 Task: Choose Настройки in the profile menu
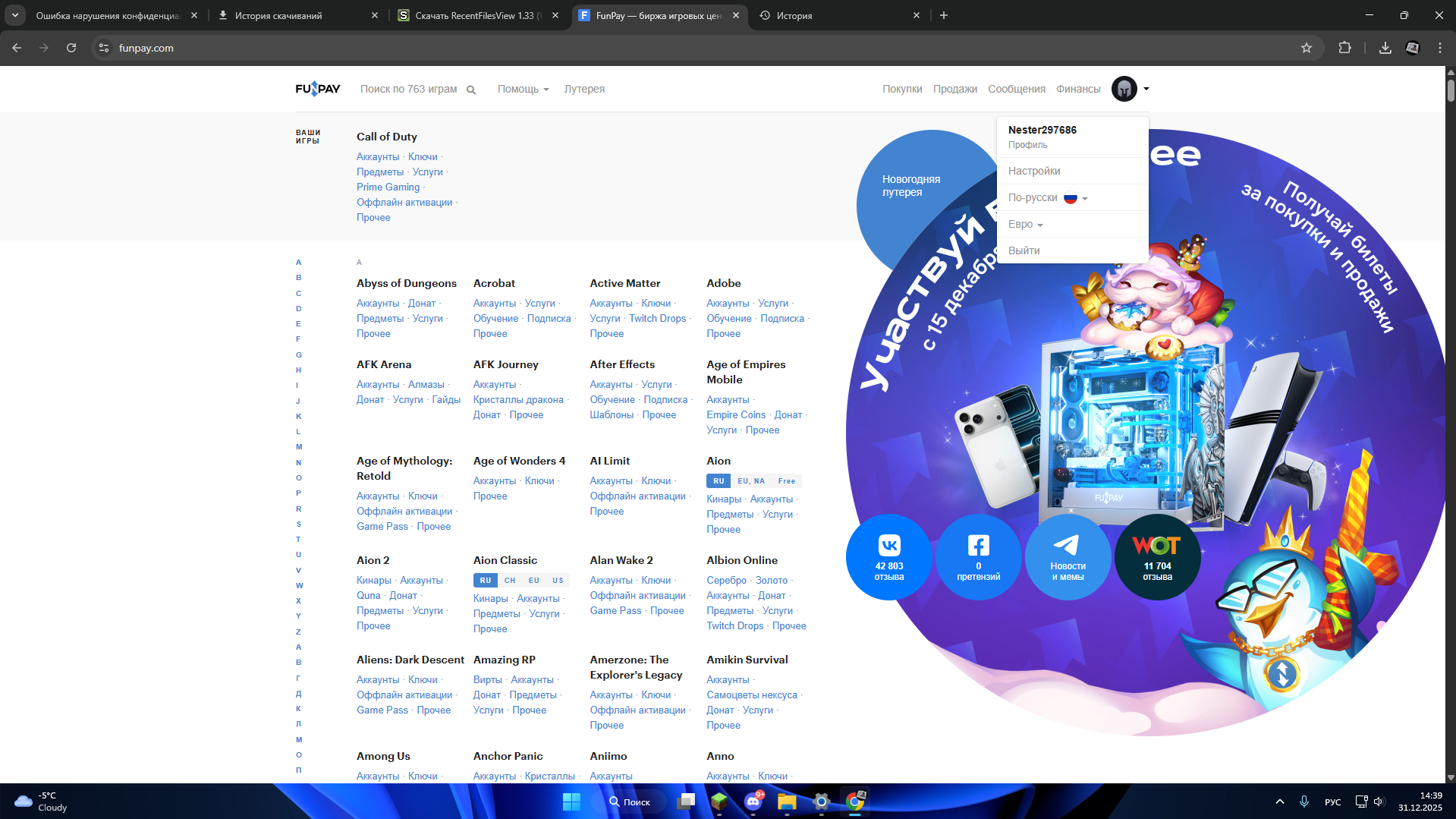pyautogui.click(x=1034, y=172)
